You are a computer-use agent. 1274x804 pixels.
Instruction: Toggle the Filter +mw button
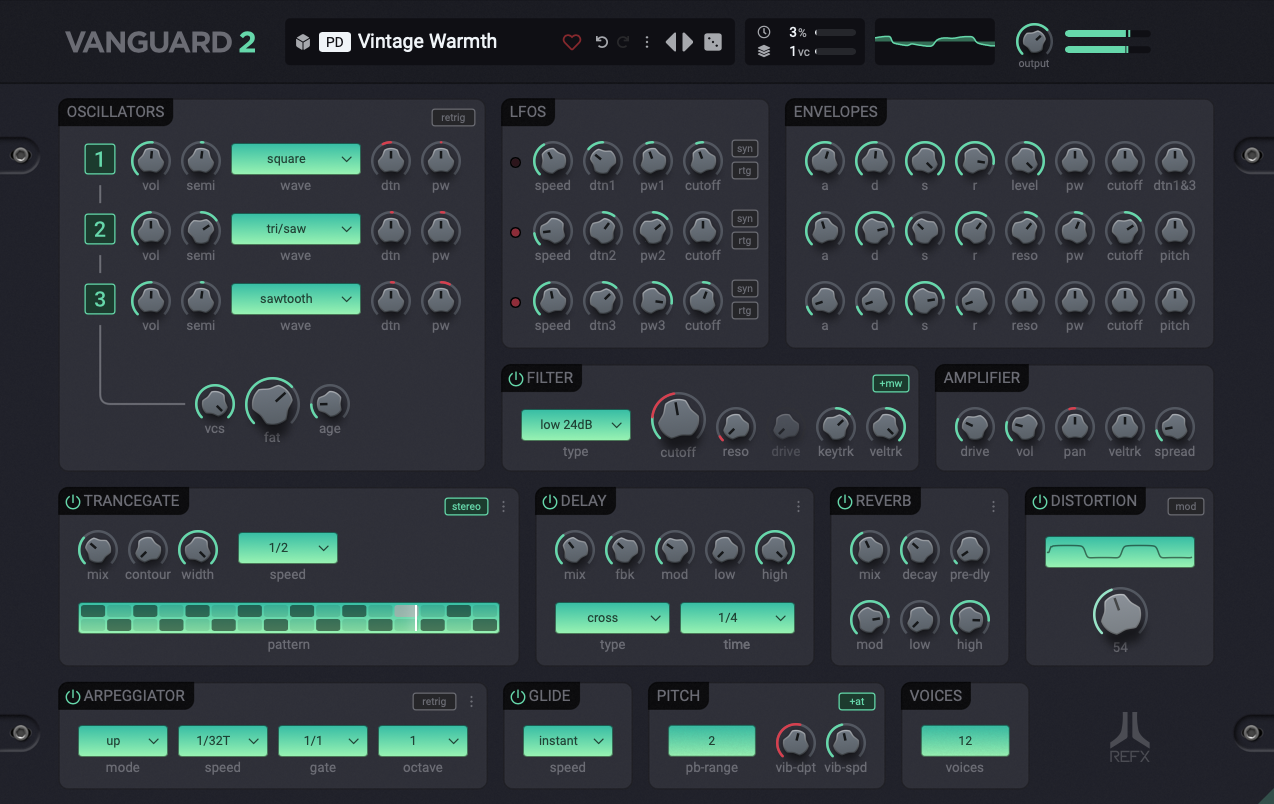point(890,383)
